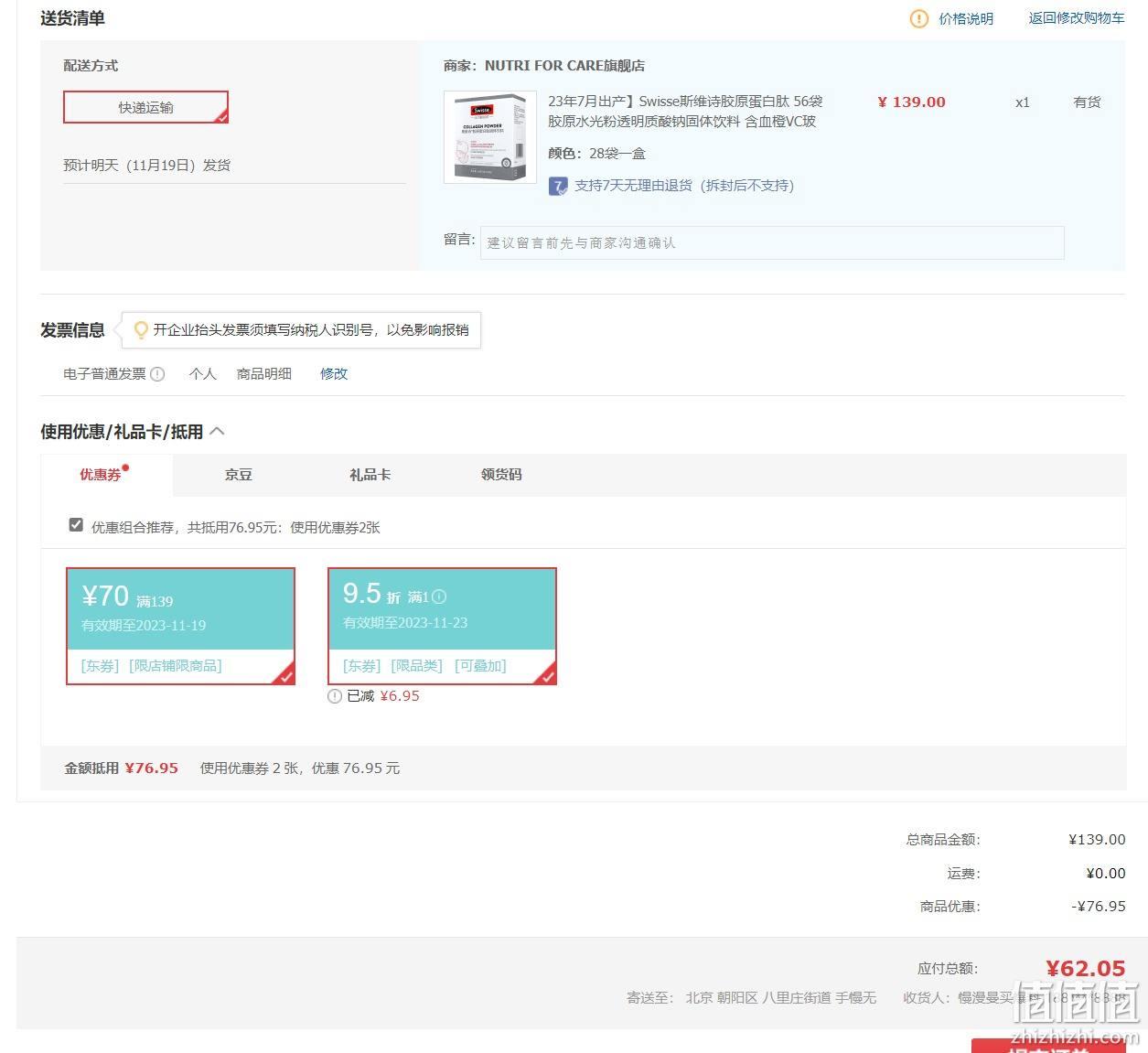Click the lightbulb tip icon beside 发票信息
The image size is (1148, 1053).
click(x=141, y=329)
